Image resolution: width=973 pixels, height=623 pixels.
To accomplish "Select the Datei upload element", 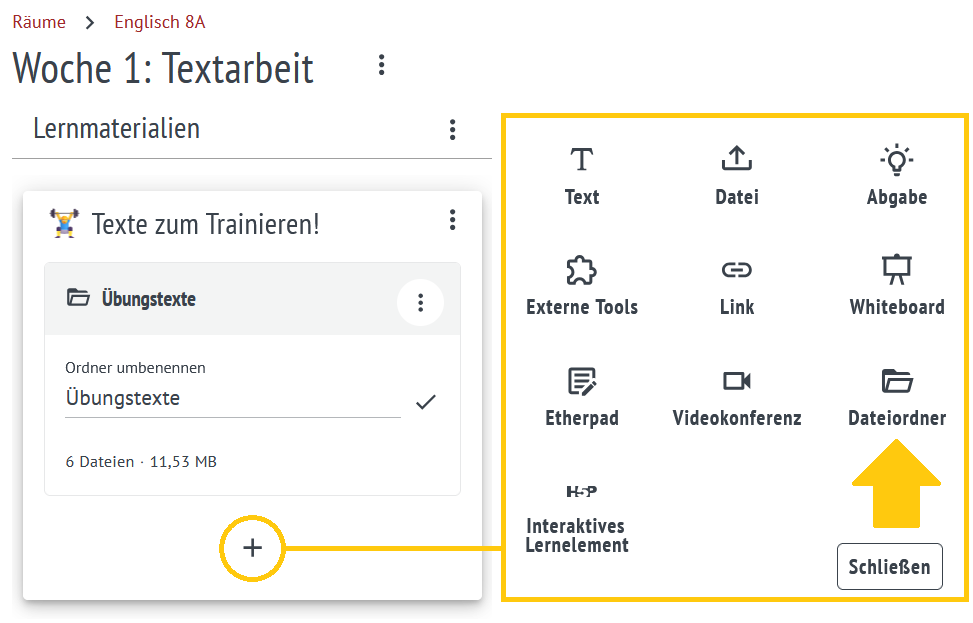I will click(736, 175).
